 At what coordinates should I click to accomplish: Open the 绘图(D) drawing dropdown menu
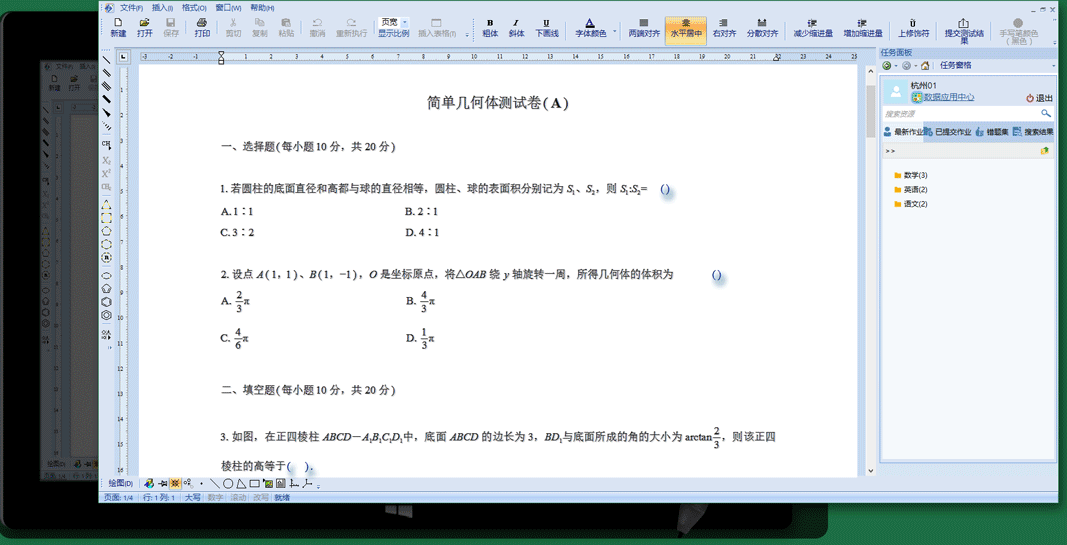(121, 484)
